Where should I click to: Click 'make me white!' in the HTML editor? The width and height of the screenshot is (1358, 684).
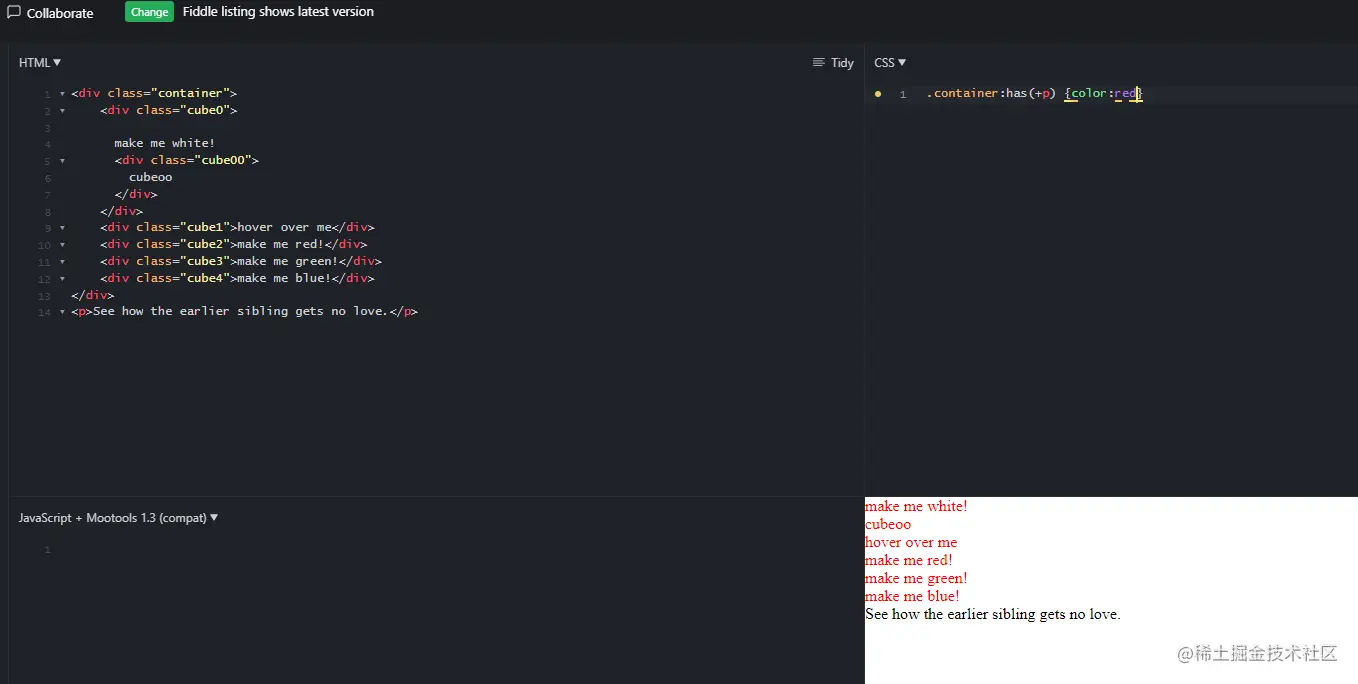pyautogui.click(x=164, y=143)
